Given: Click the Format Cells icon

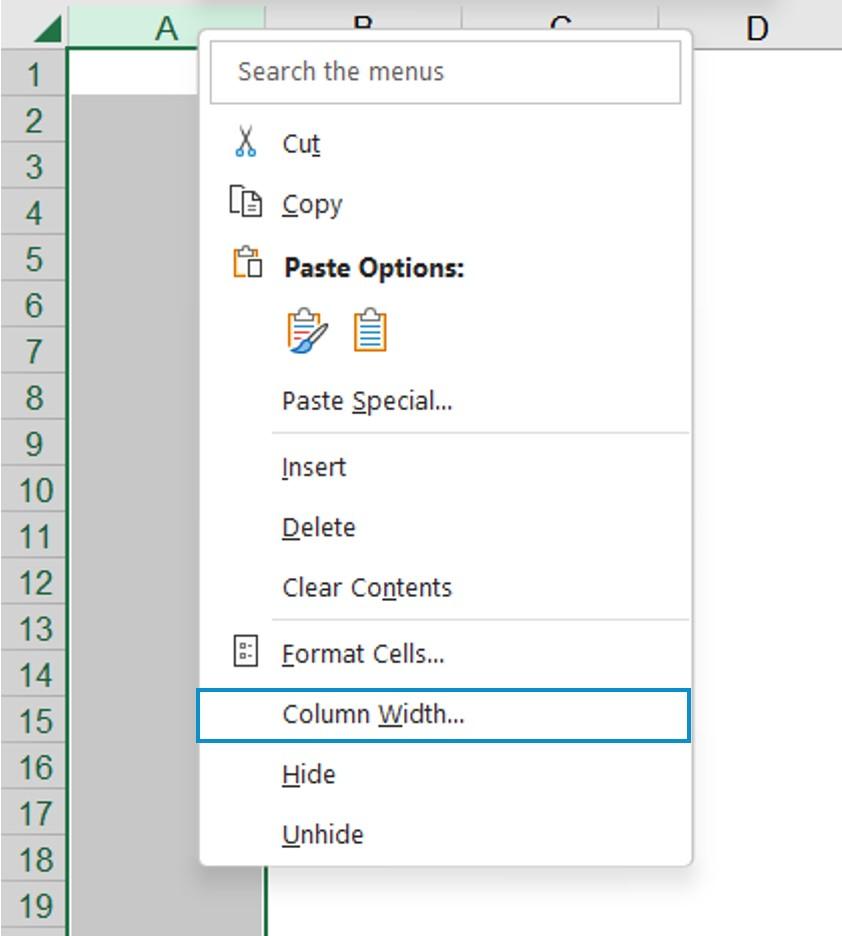Looking at the screenshot, I should 245,650.
